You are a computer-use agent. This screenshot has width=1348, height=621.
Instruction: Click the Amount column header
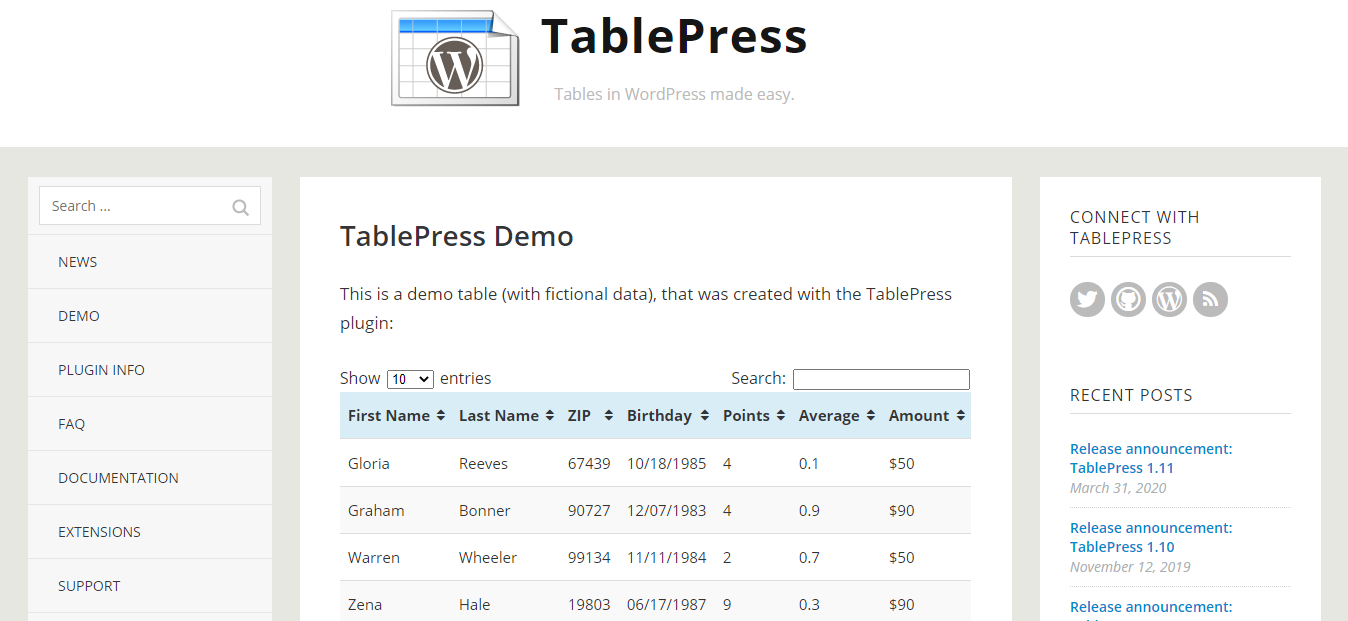tap(926, 416)
